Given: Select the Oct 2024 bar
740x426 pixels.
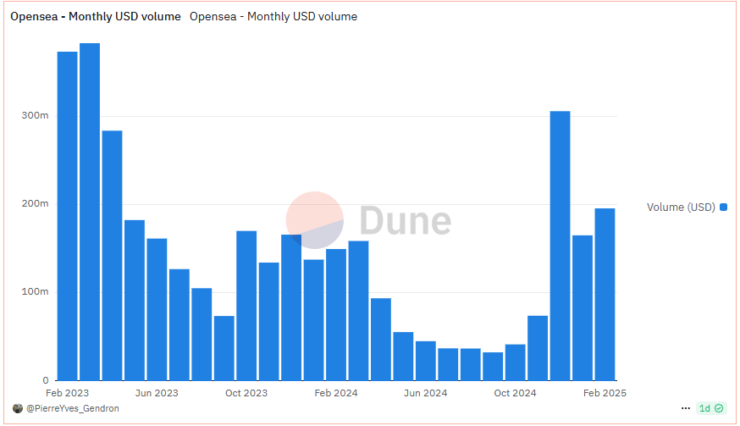Looking at the screenshot, I should [x=515, y=362].
